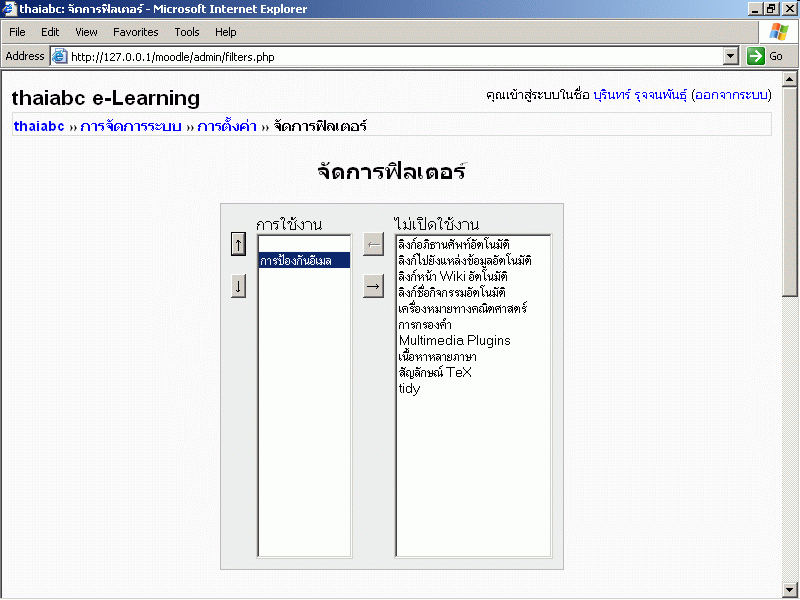Click the page scrollbar down arrow
Image resolution: width=800 pixels, height=600 pixels.
click(x=790, y=589)
